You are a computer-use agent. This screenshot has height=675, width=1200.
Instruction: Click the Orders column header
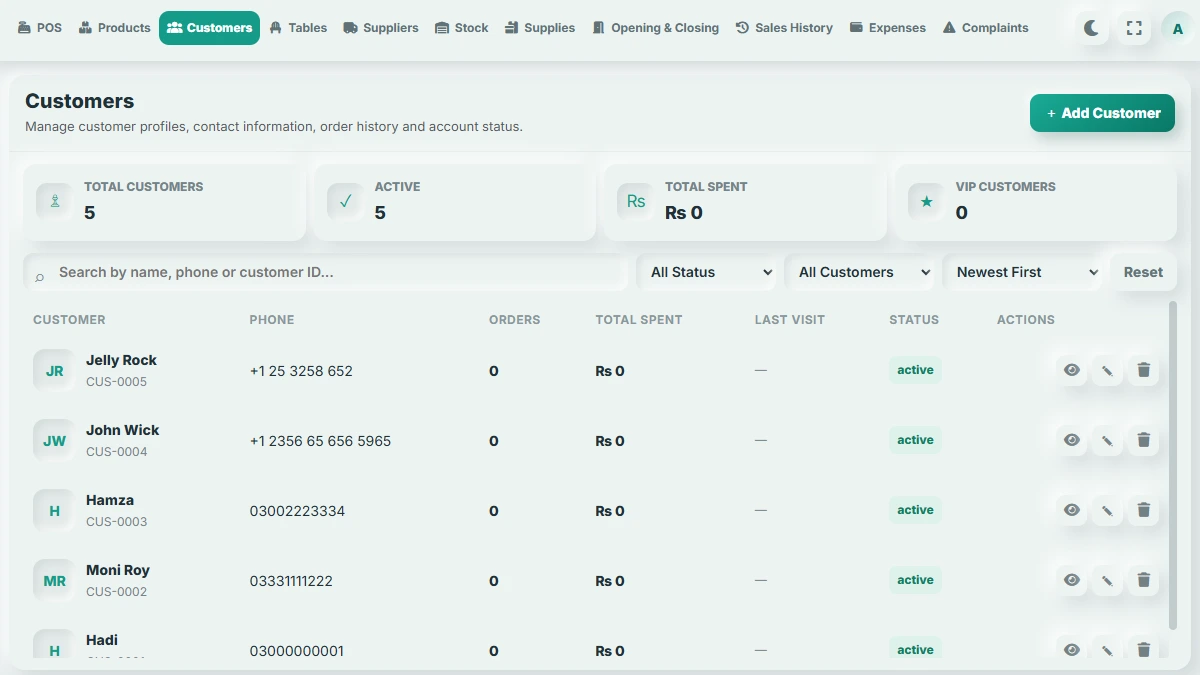tap(514, 320)
